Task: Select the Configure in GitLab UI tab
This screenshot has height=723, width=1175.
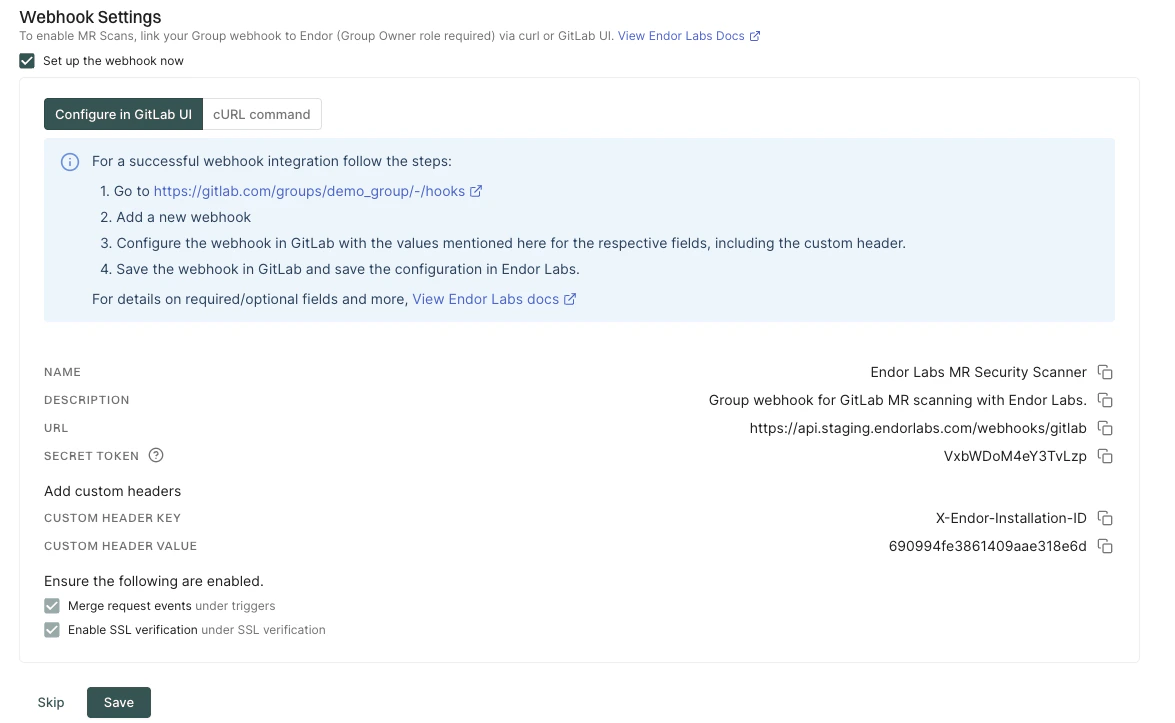Action: pos(123,114)
